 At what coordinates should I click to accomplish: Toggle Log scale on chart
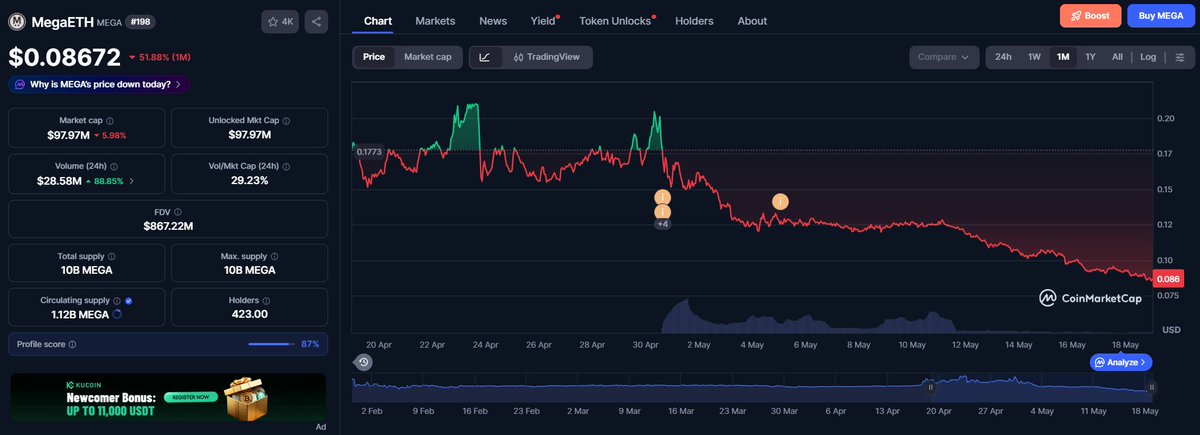tap(1147, 57)
